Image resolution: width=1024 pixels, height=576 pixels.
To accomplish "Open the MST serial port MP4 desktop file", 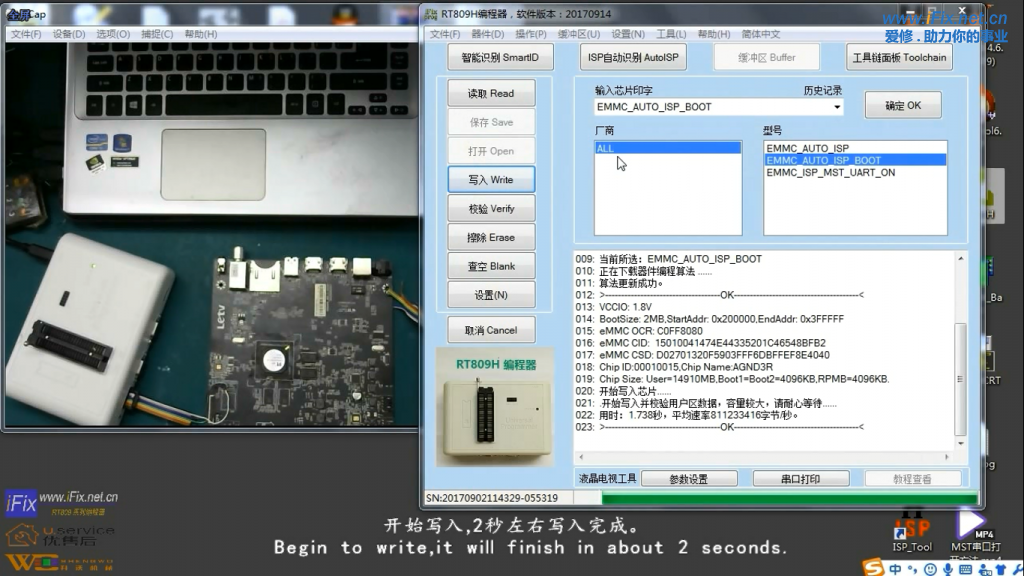I will [972, 528].
